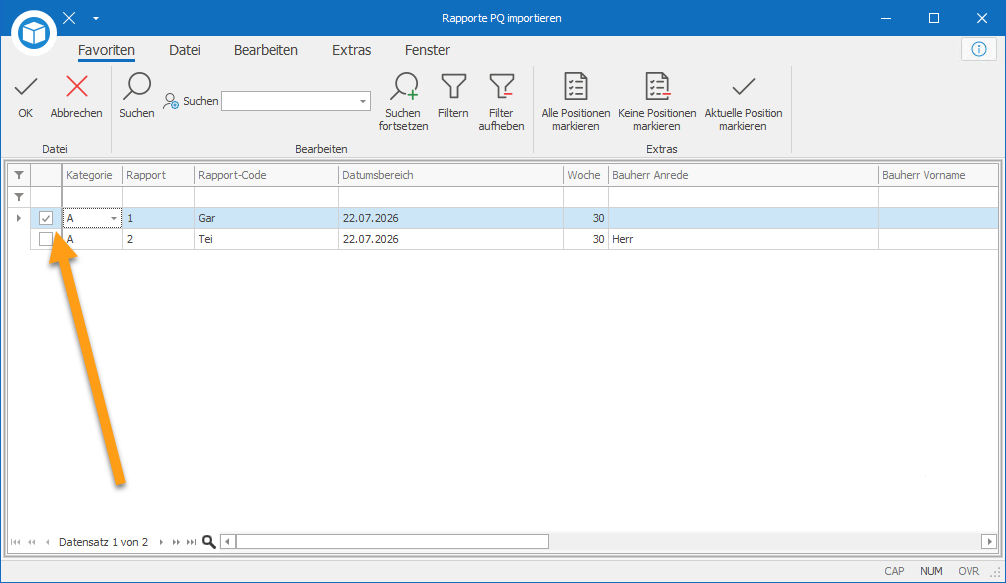Select the 'Gar' Rapport-Code cell
Viewport: 1006px width, 583px height.
[x=266, y=218]
